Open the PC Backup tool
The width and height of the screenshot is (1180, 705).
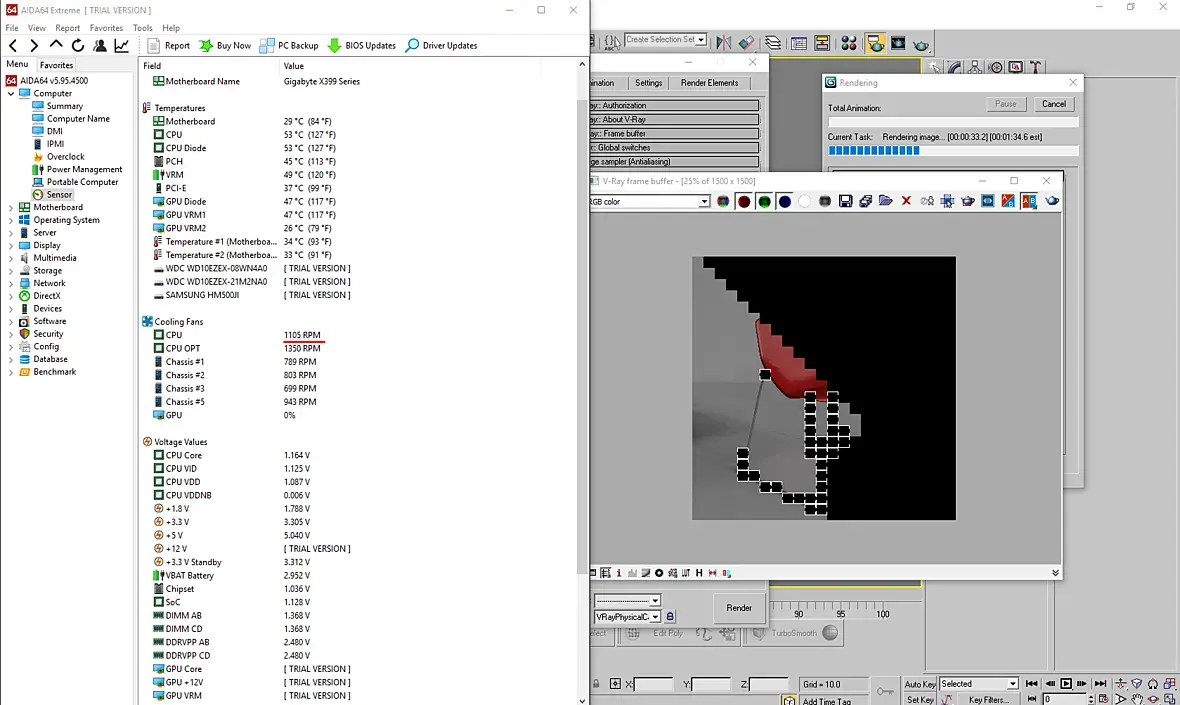pos(289,46)
